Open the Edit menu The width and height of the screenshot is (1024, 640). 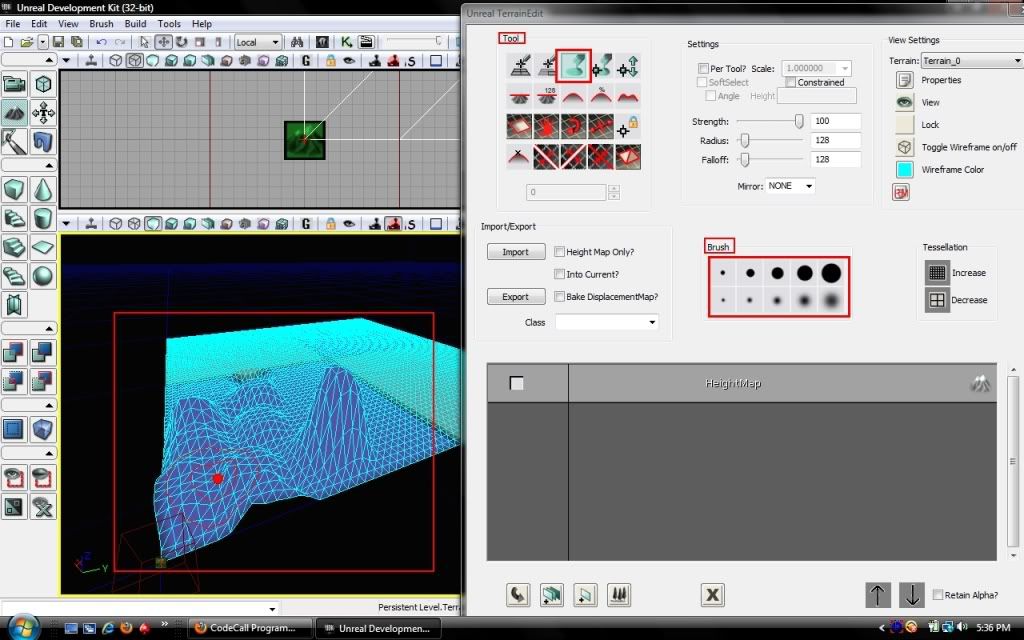pos(39,24)
